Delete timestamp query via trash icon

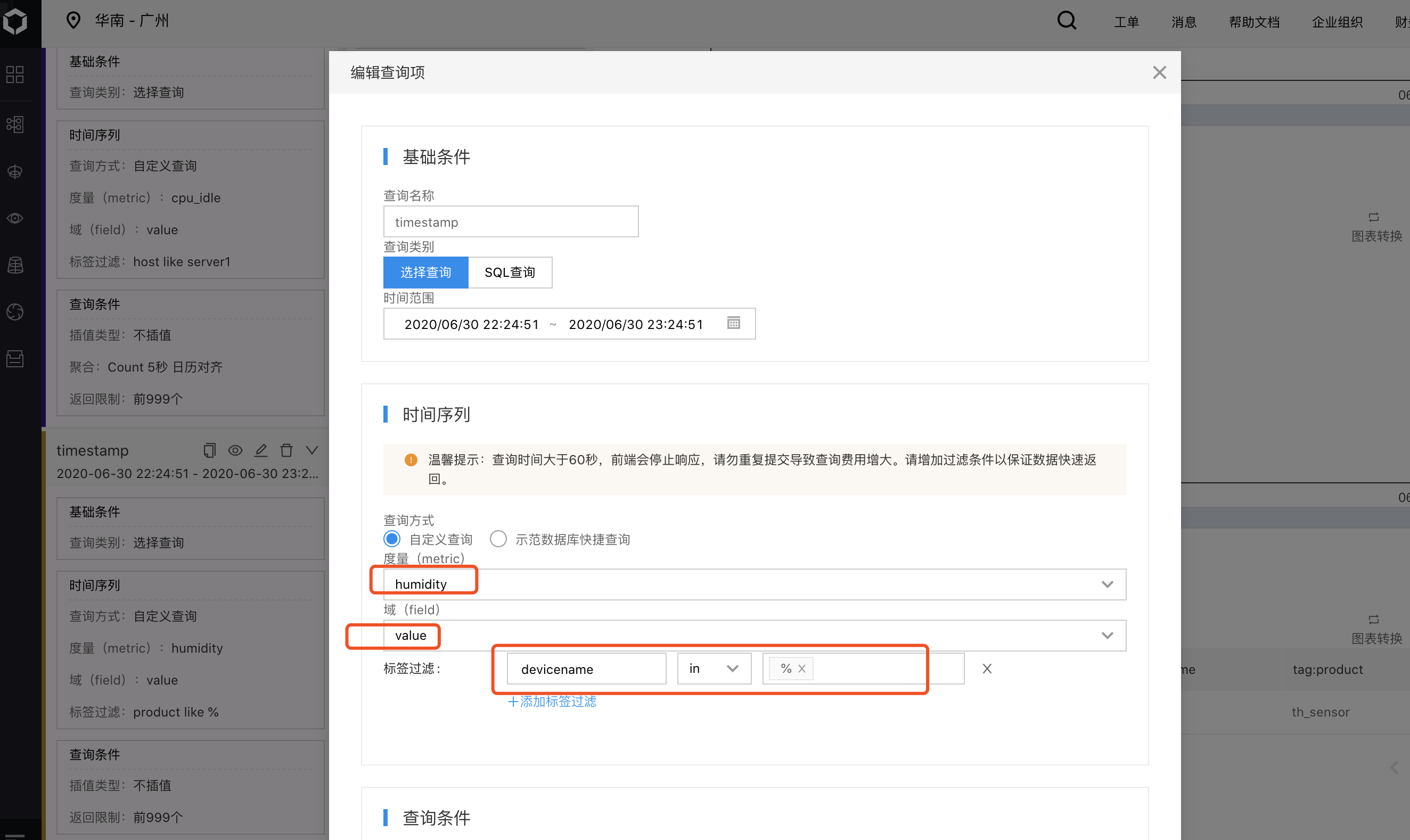(x=286, y=450)
